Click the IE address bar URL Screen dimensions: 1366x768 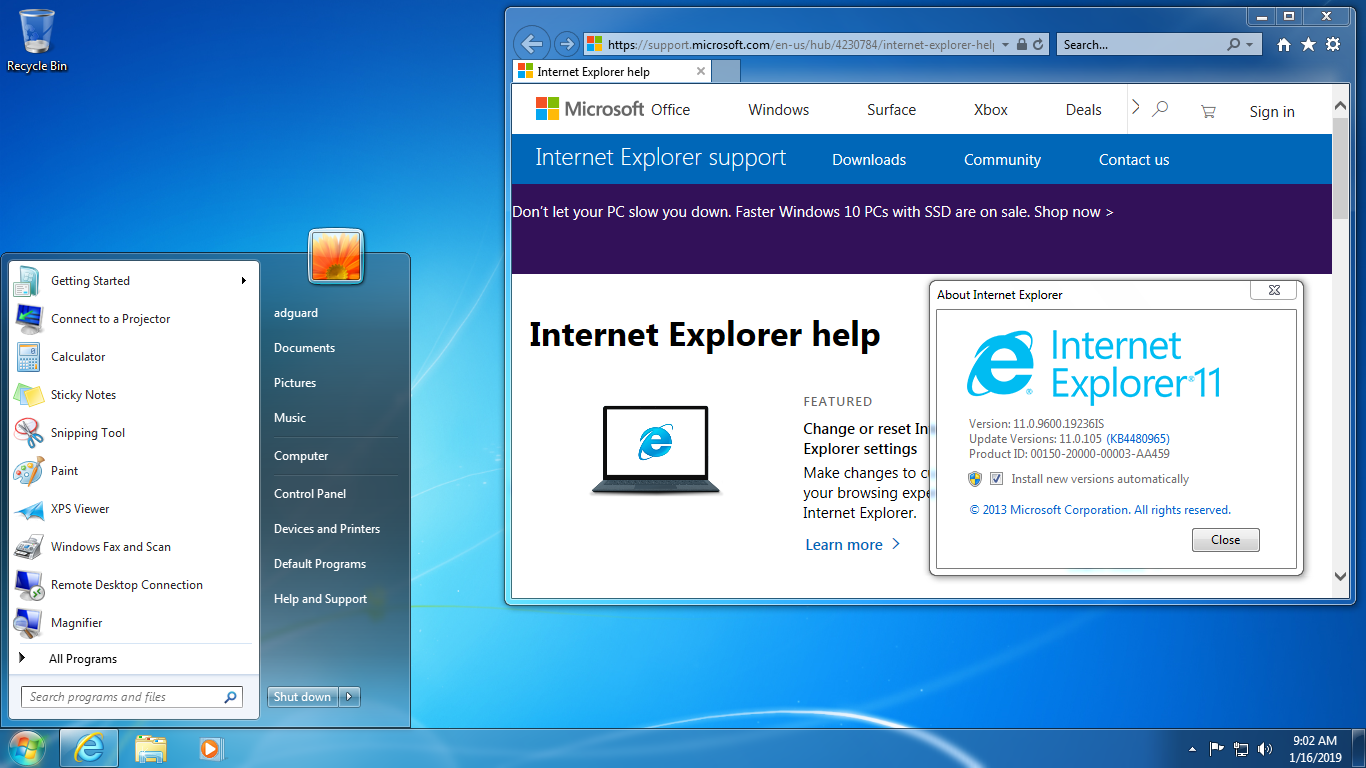coord(800,45)
